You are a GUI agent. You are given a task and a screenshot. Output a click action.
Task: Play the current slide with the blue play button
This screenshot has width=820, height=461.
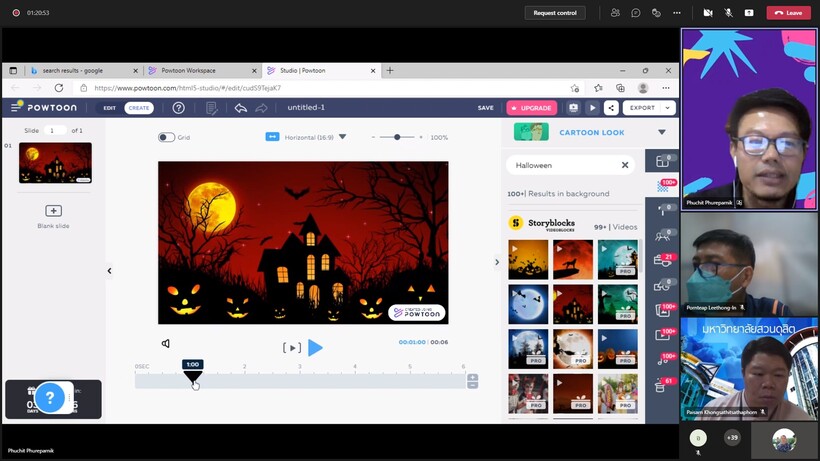point(315,348)
